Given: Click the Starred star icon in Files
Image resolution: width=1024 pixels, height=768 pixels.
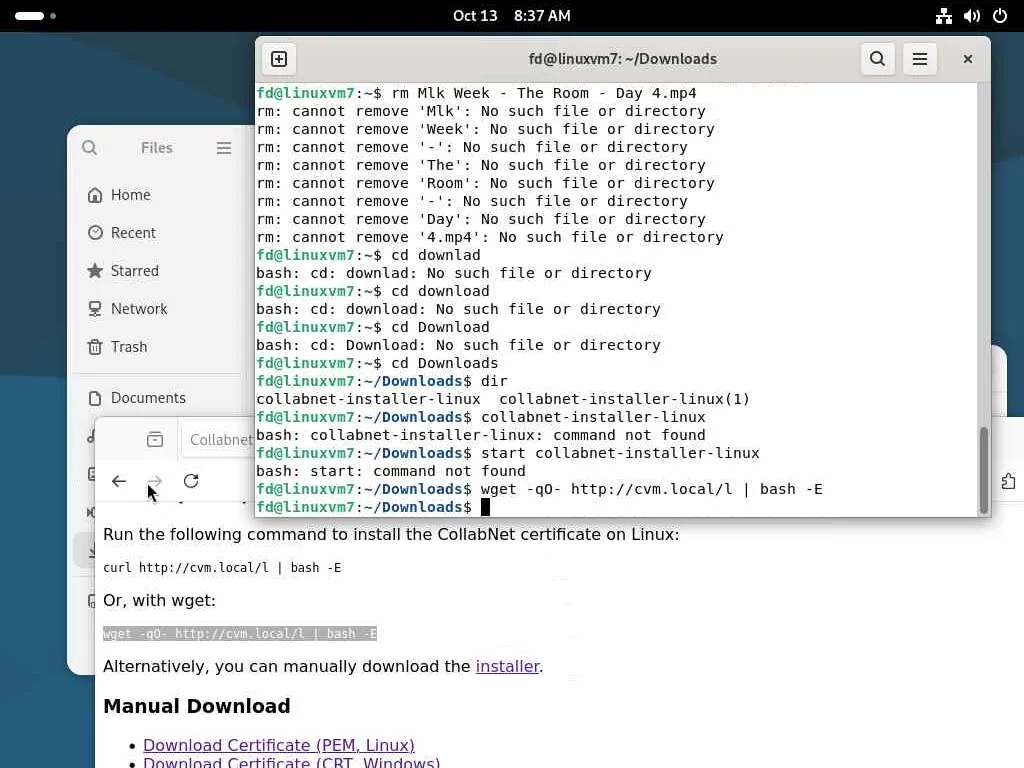Looking at the screenshot, I should 95,270.
